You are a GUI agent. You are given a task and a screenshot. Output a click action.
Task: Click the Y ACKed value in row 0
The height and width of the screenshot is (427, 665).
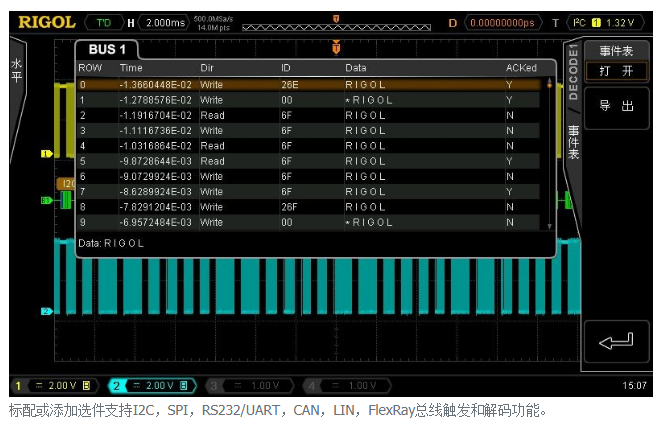tap(509, 85)
